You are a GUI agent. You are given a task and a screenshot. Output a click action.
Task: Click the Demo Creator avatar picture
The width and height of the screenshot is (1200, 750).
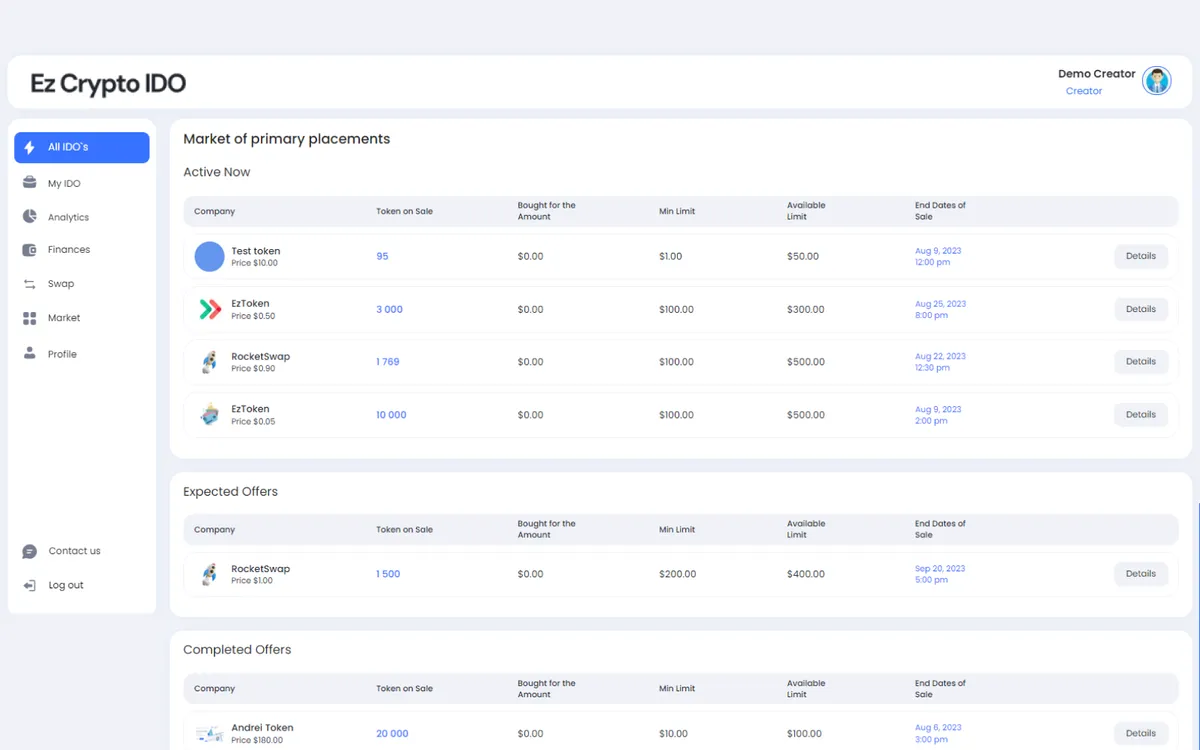click(x=1157, y=81)
